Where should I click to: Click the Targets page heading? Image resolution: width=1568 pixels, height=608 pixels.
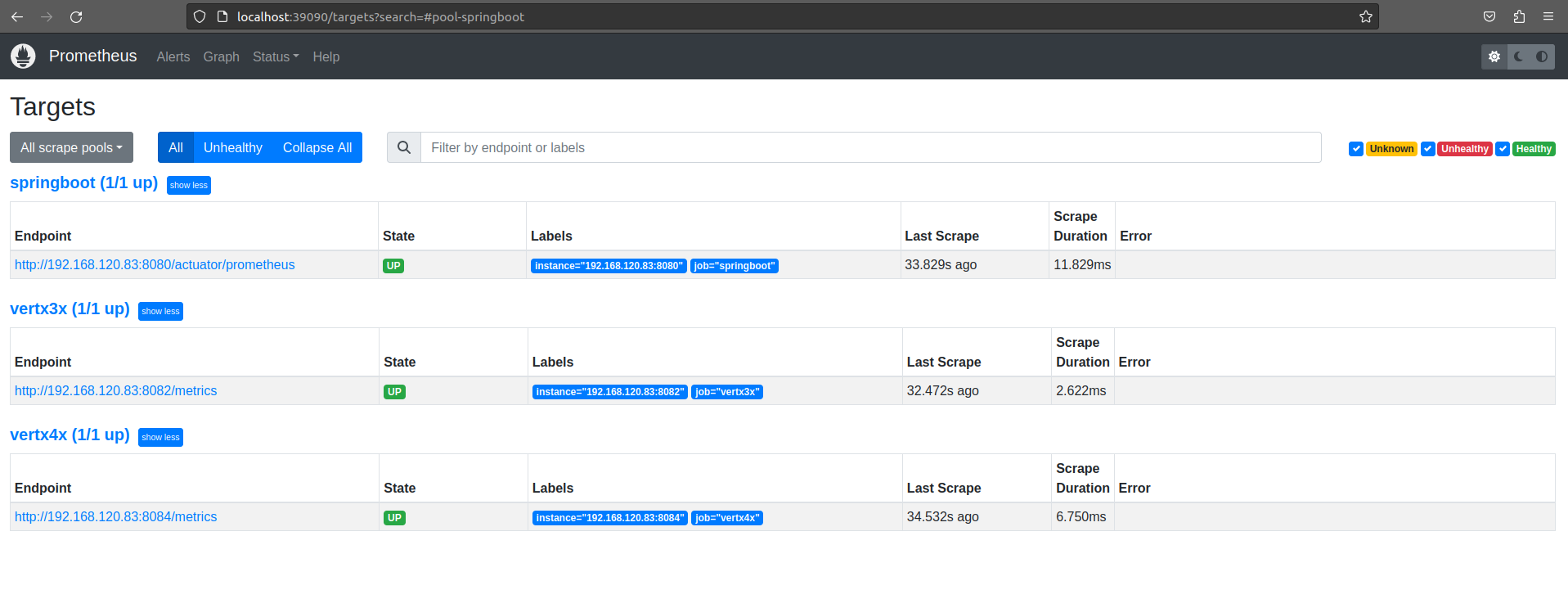point(52,106)
